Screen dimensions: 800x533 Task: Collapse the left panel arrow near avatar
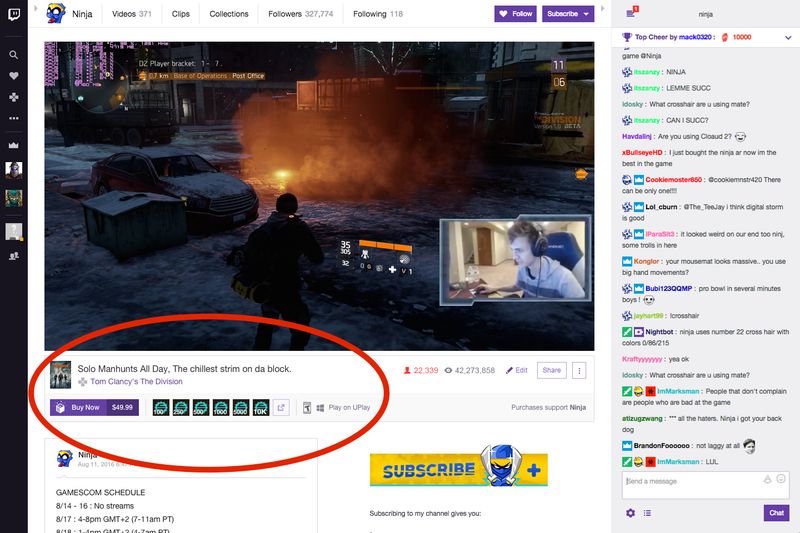[x=35, y=8]
